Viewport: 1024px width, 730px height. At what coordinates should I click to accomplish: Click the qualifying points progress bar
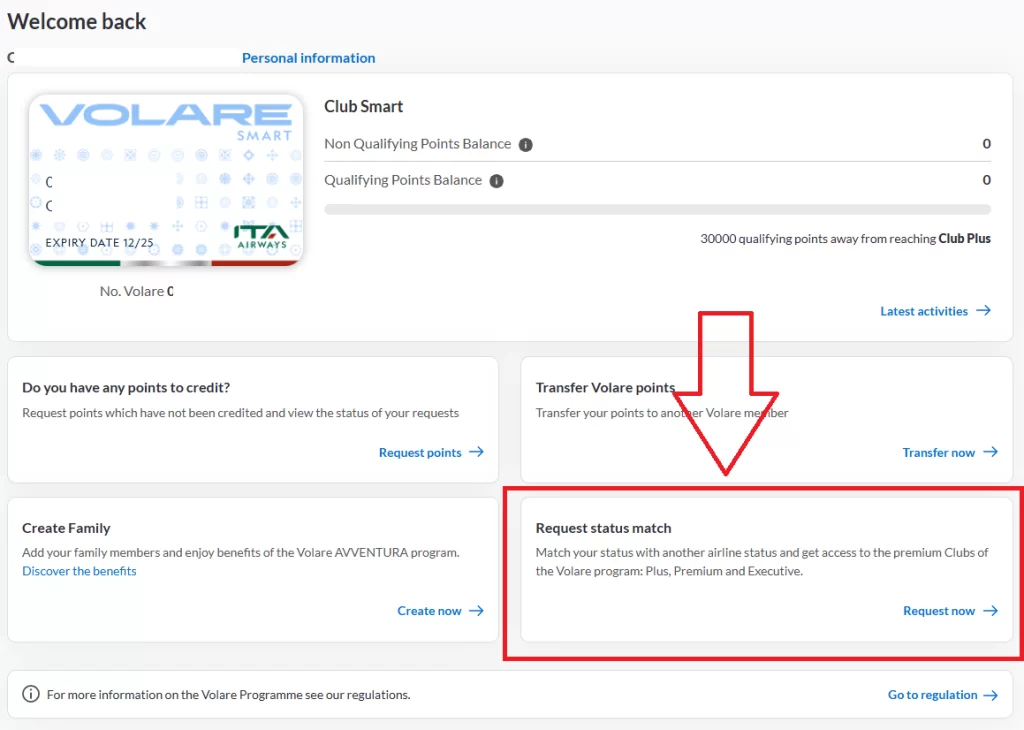click(x=657, y=210)
